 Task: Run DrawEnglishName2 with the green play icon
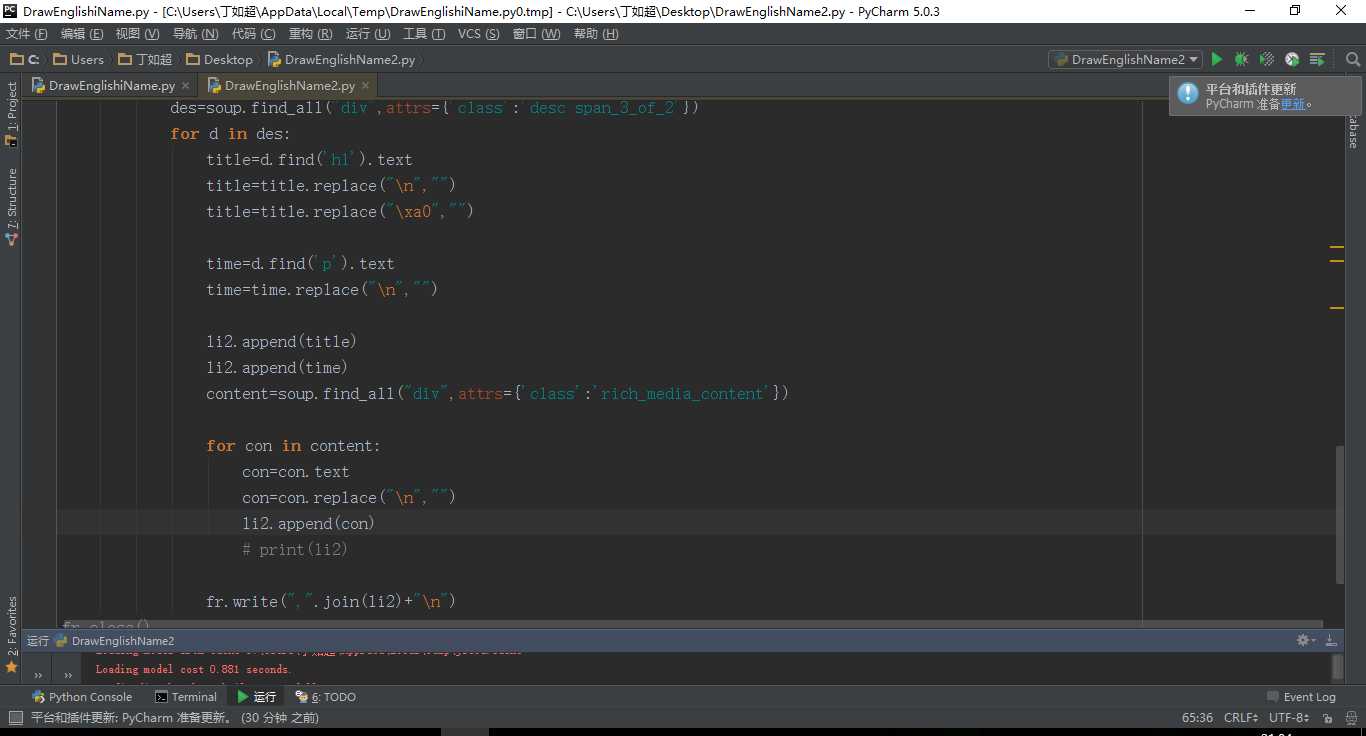coord(1217,60)
